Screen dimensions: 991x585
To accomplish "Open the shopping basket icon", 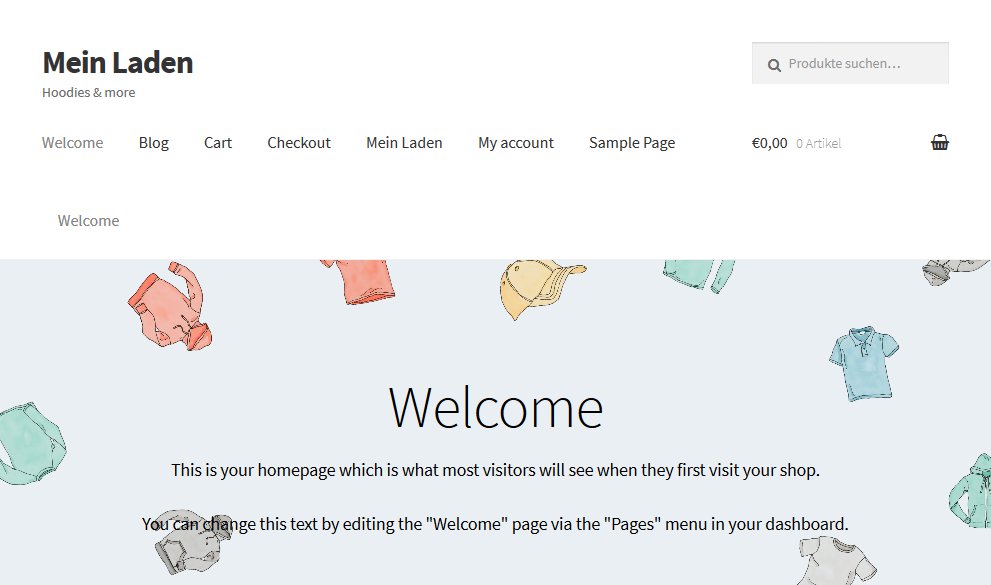I will tap(939, 143).
